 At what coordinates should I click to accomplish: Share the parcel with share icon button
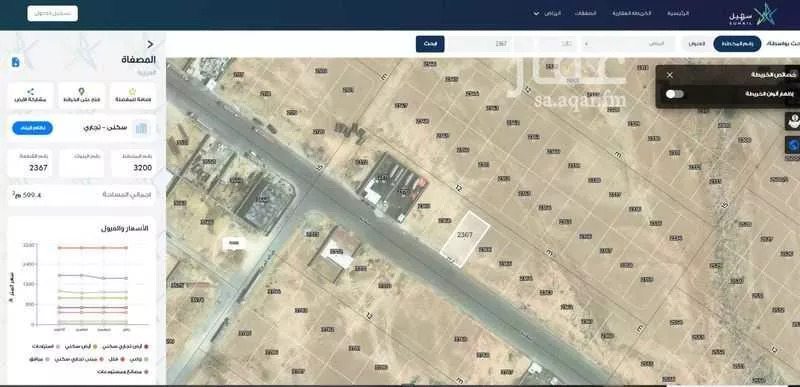click(31, 95)
